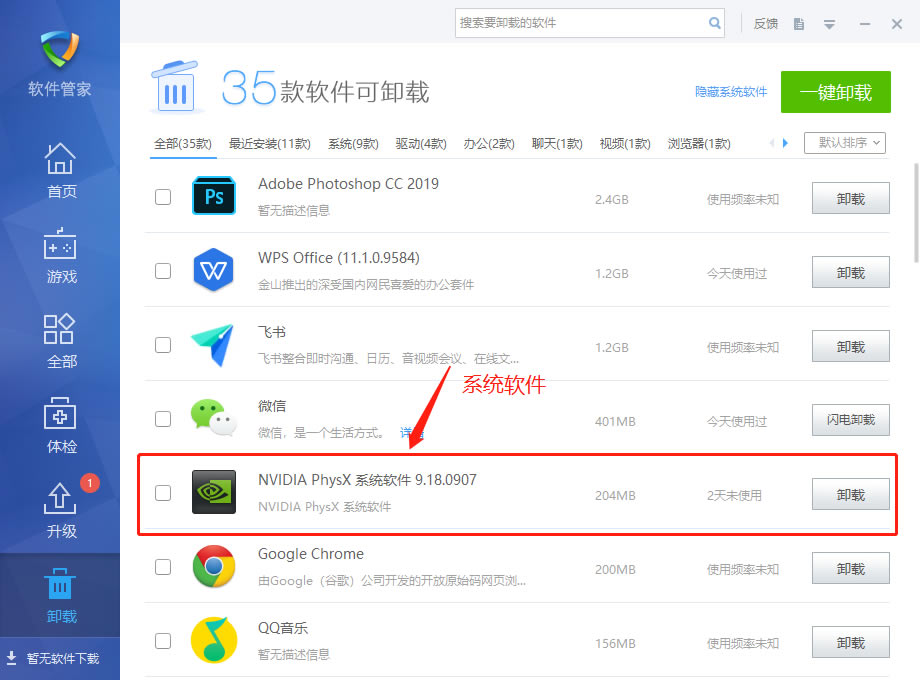Open the 游戏 games section icon
The image size is (920, 680).
pyautogui.click(x=60, y=244)
